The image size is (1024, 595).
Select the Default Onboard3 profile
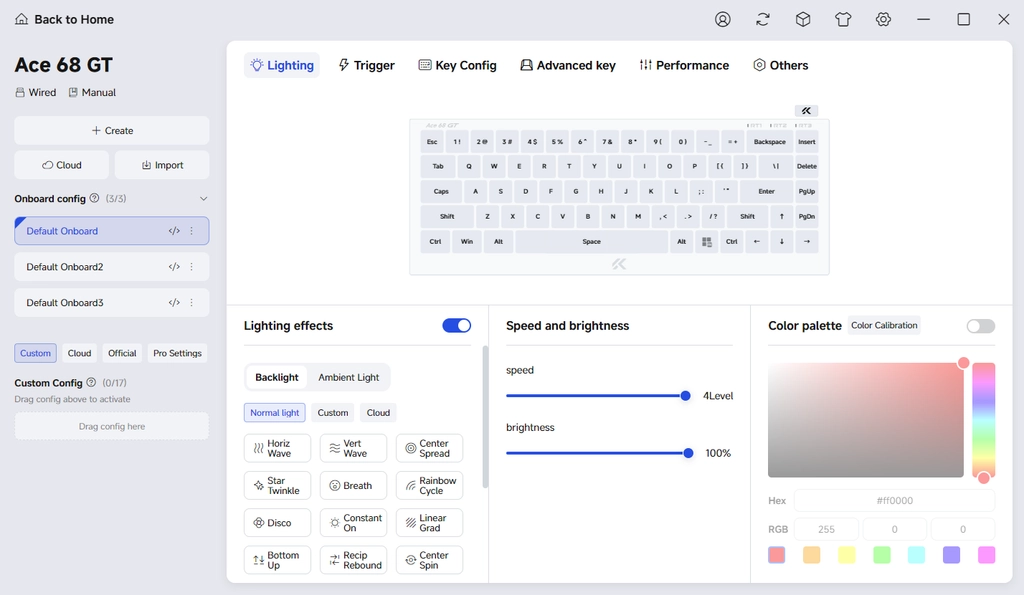(112, 302)
